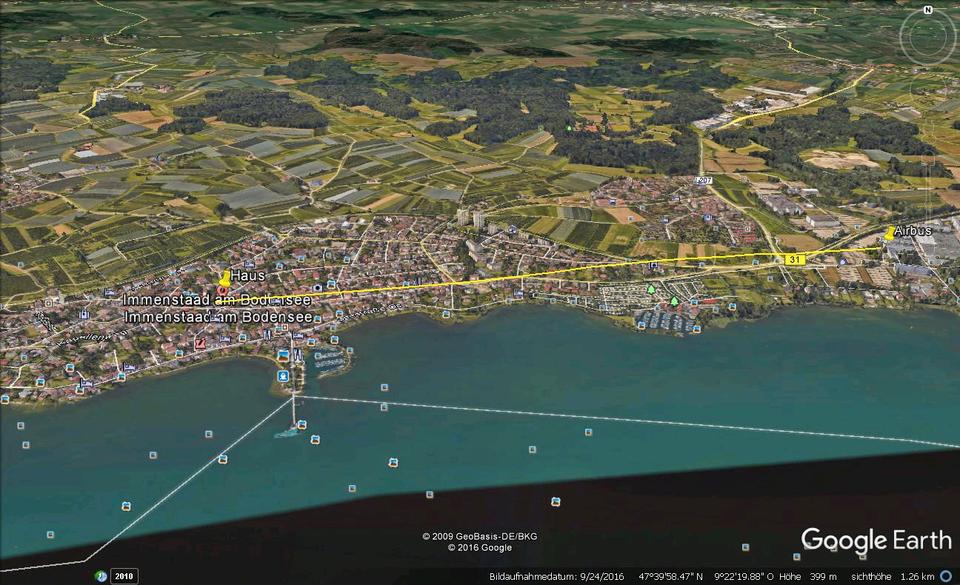
Task: Click the GeoBasis-DE/BKG copyright text
Action: 479,536
